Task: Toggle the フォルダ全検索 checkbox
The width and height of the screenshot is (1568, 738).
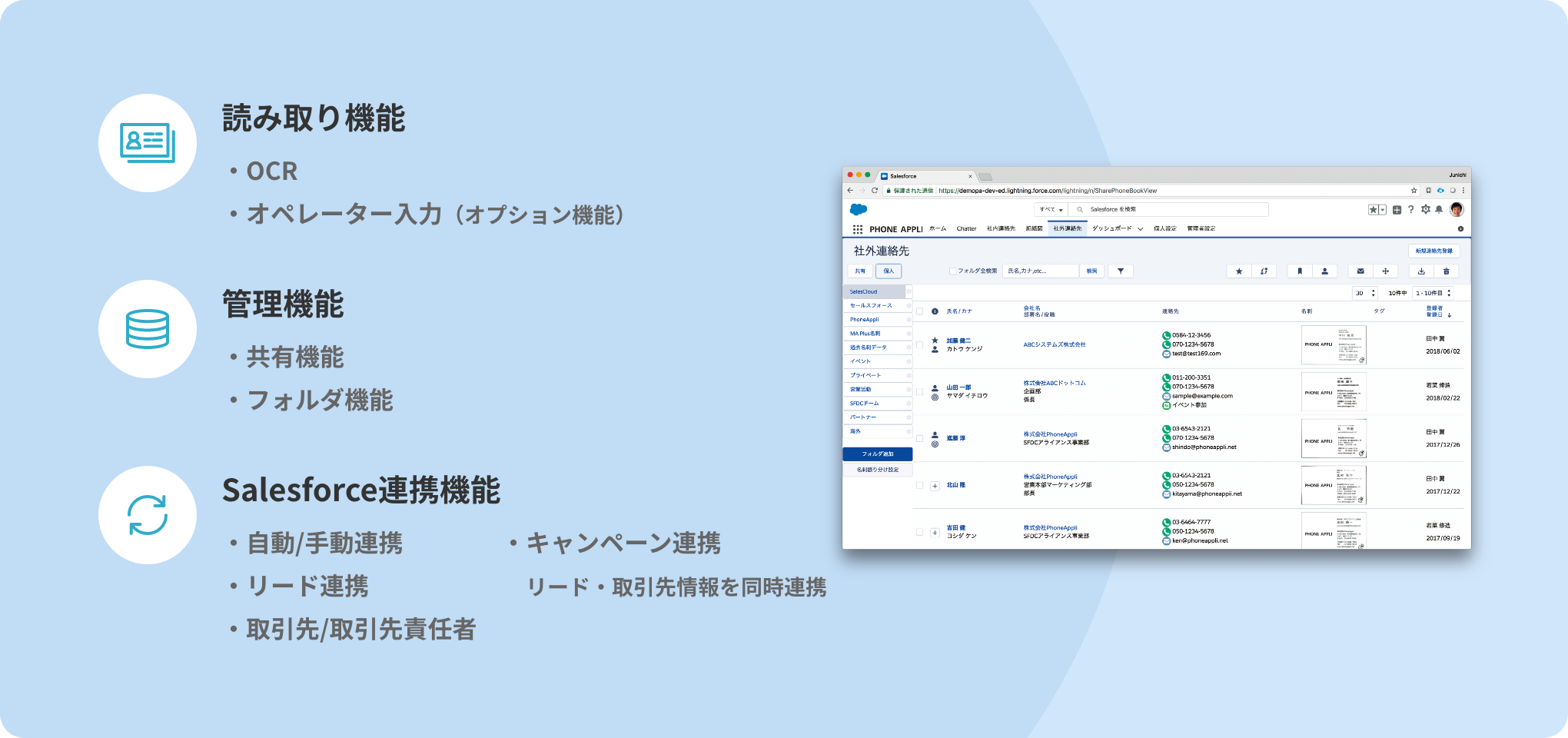Action: 952,271
